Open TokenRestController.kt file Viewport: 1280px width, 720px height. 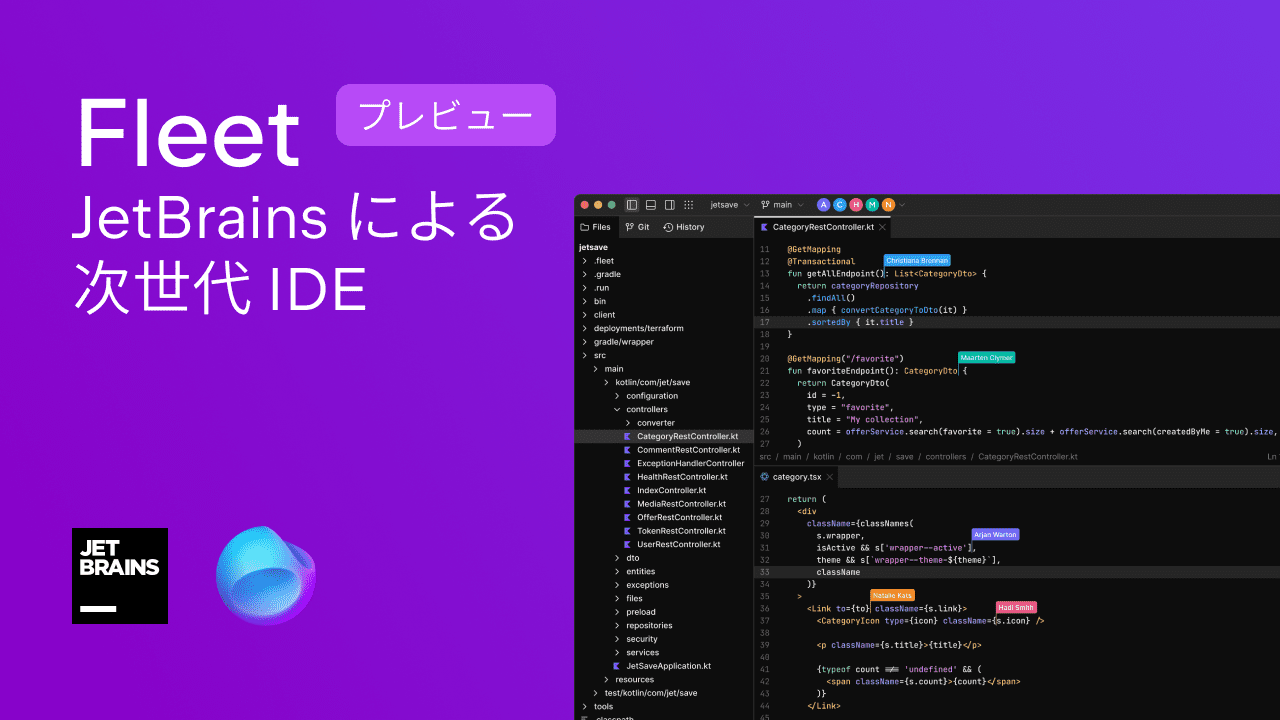(x=681, y=531)
